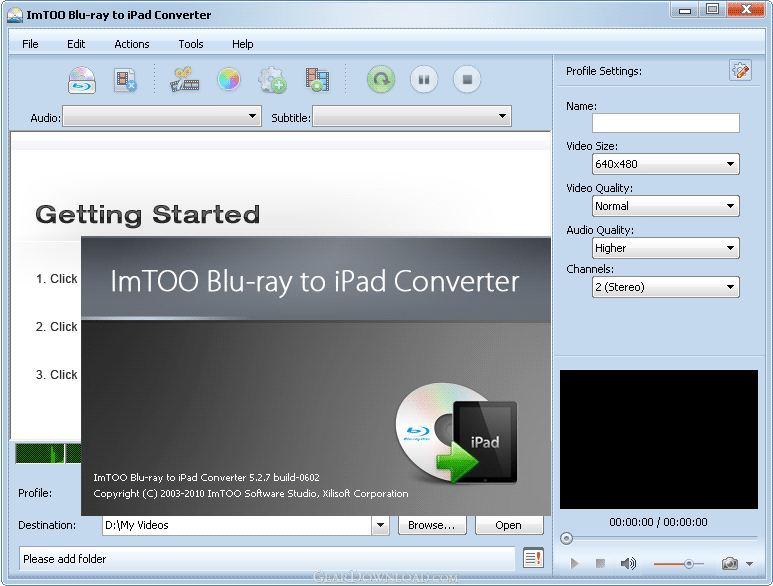Open the Tools menu
Screen dimensions: 773x586
pos(191,44)
